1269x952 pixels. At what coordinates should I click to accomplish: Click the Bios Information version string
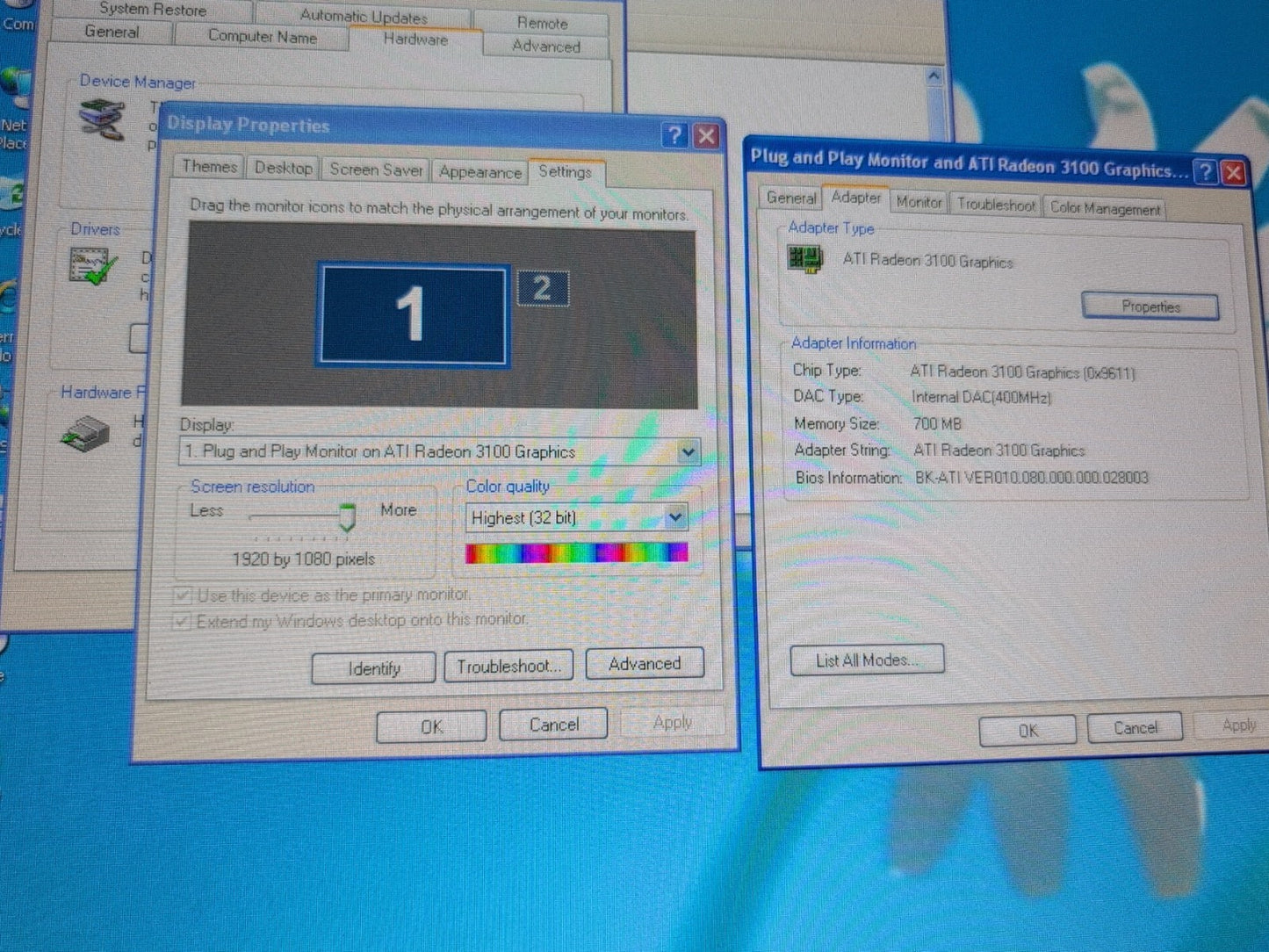[x=1031, y=478]
